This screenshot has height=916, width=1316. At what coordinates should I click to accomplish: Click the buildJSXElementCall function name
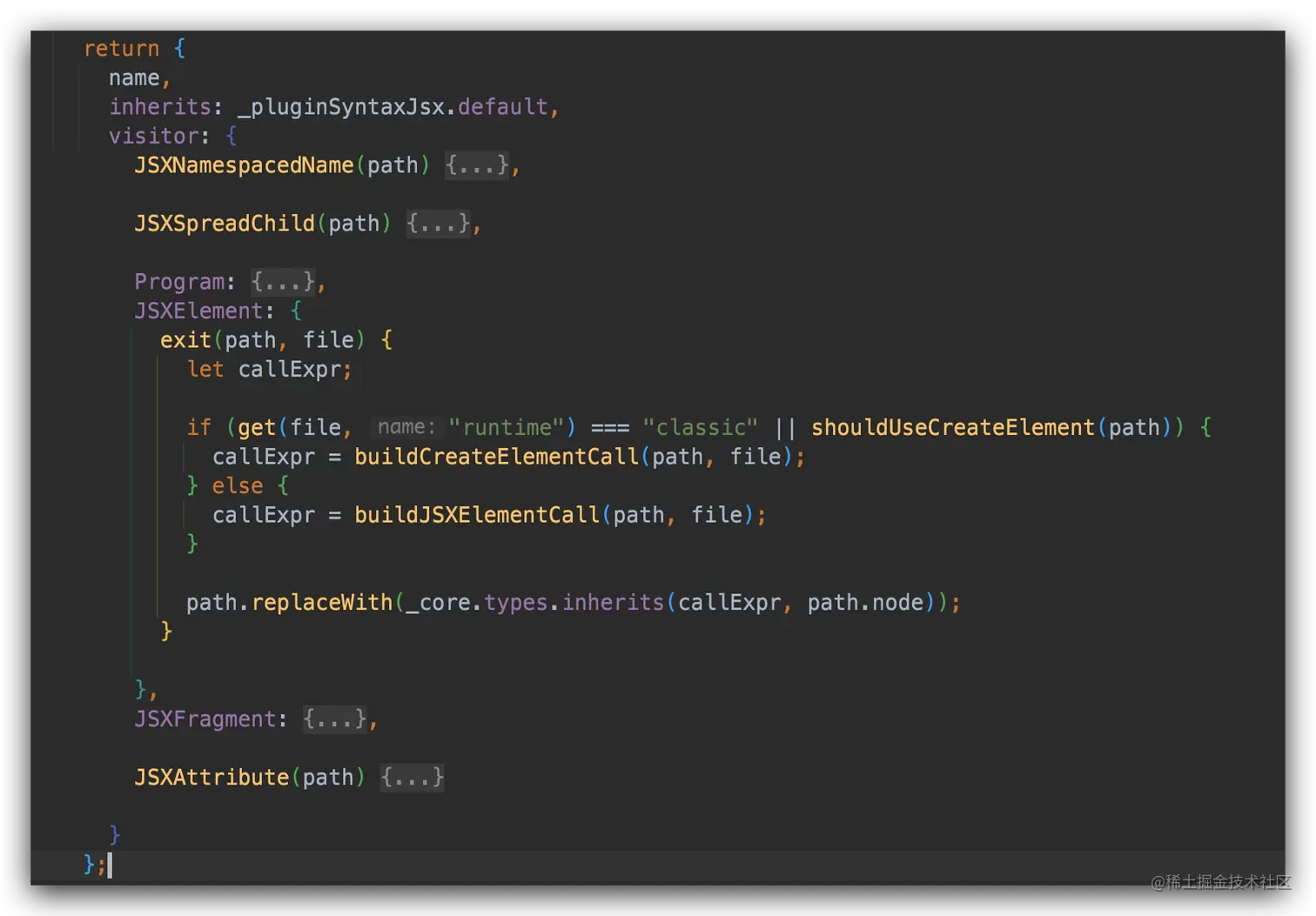coord(477,514)
